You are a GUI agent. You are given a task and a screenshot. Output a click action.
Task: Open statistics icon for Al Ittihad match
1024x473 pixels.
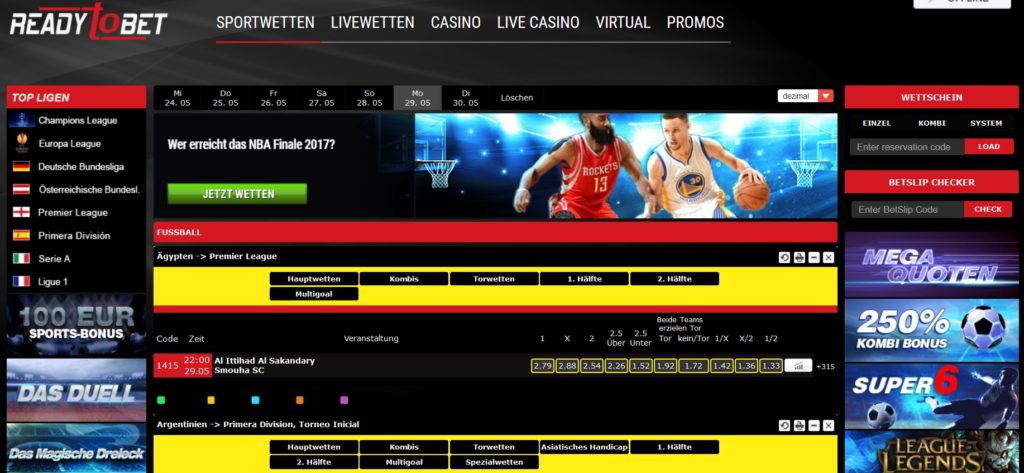click(x=798, y=366)
